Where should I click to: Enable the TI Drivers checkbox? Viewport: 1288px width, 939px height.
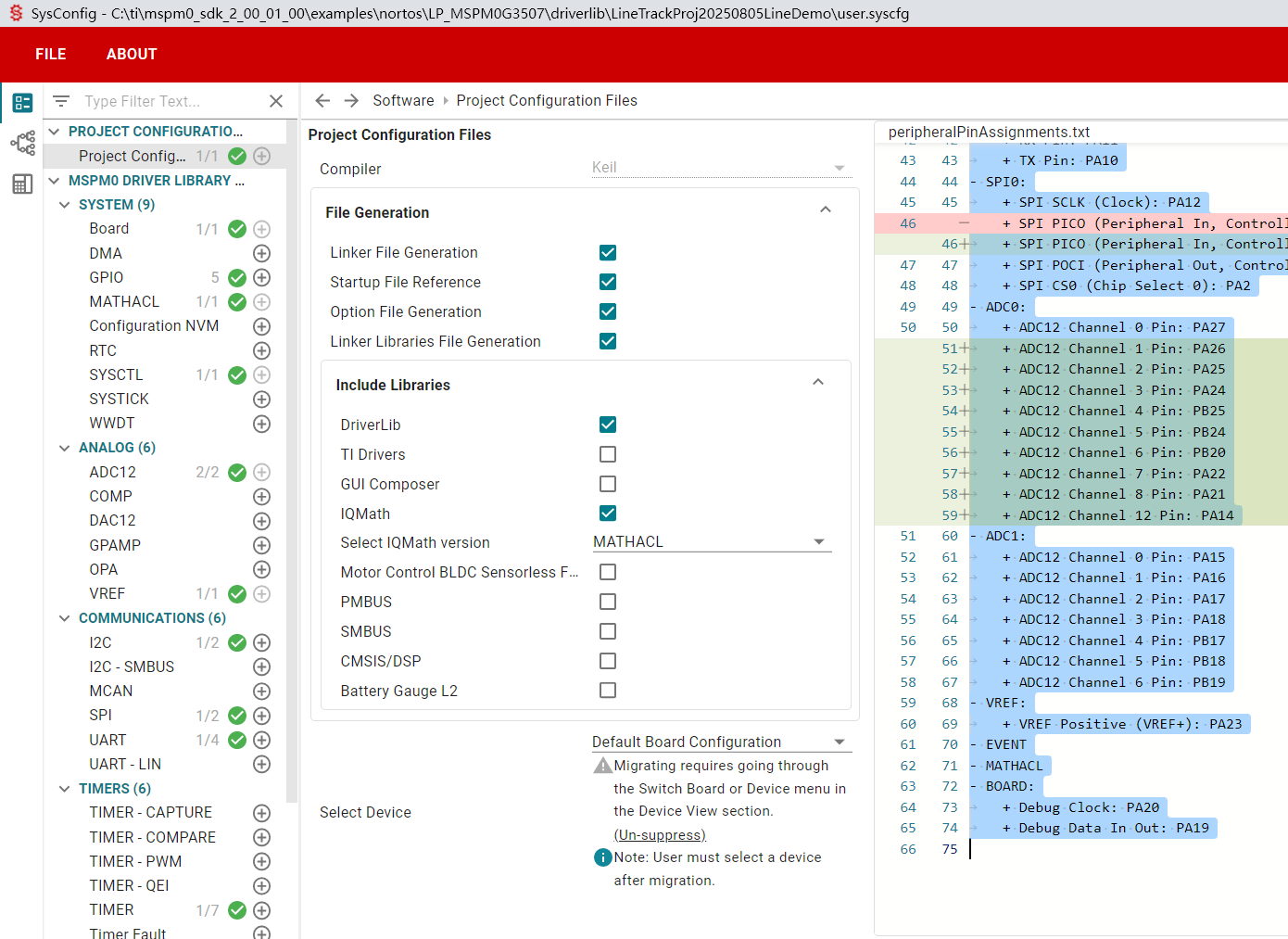[x=608, y=454]
